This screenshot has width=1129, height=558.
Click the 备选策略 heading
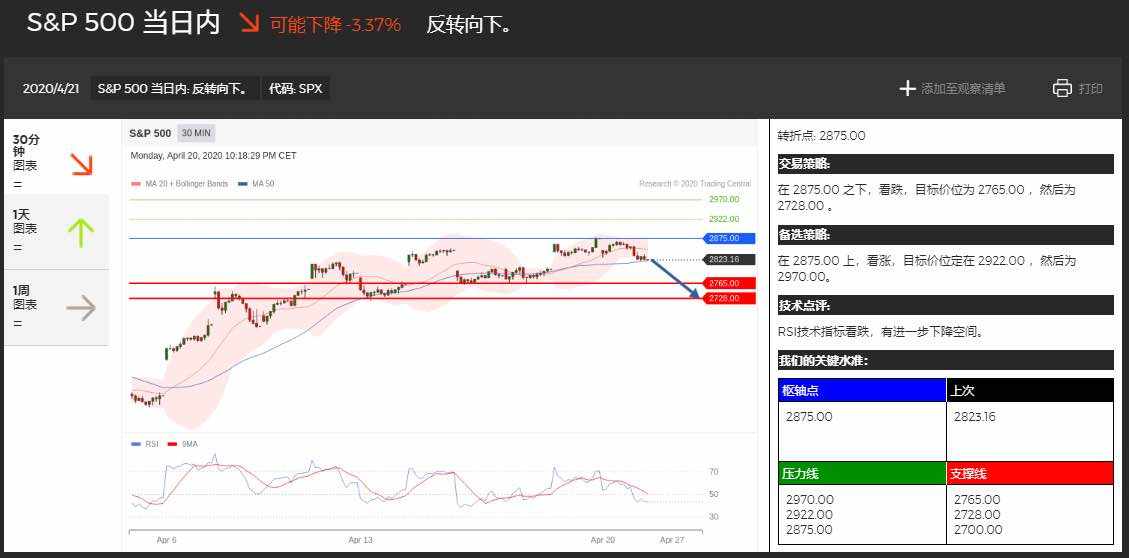[945, 235]
